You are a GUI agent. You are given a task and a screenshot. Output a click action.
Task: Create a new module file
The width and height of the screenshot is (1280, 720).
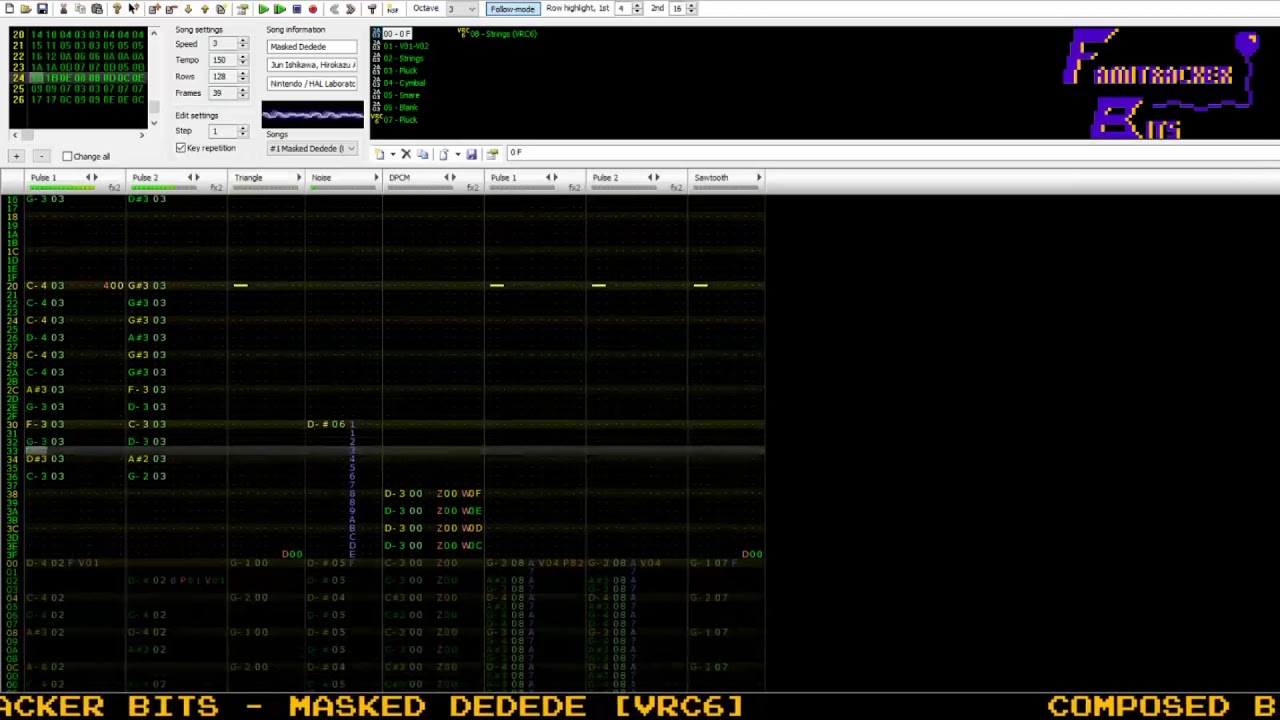(9, 9)
